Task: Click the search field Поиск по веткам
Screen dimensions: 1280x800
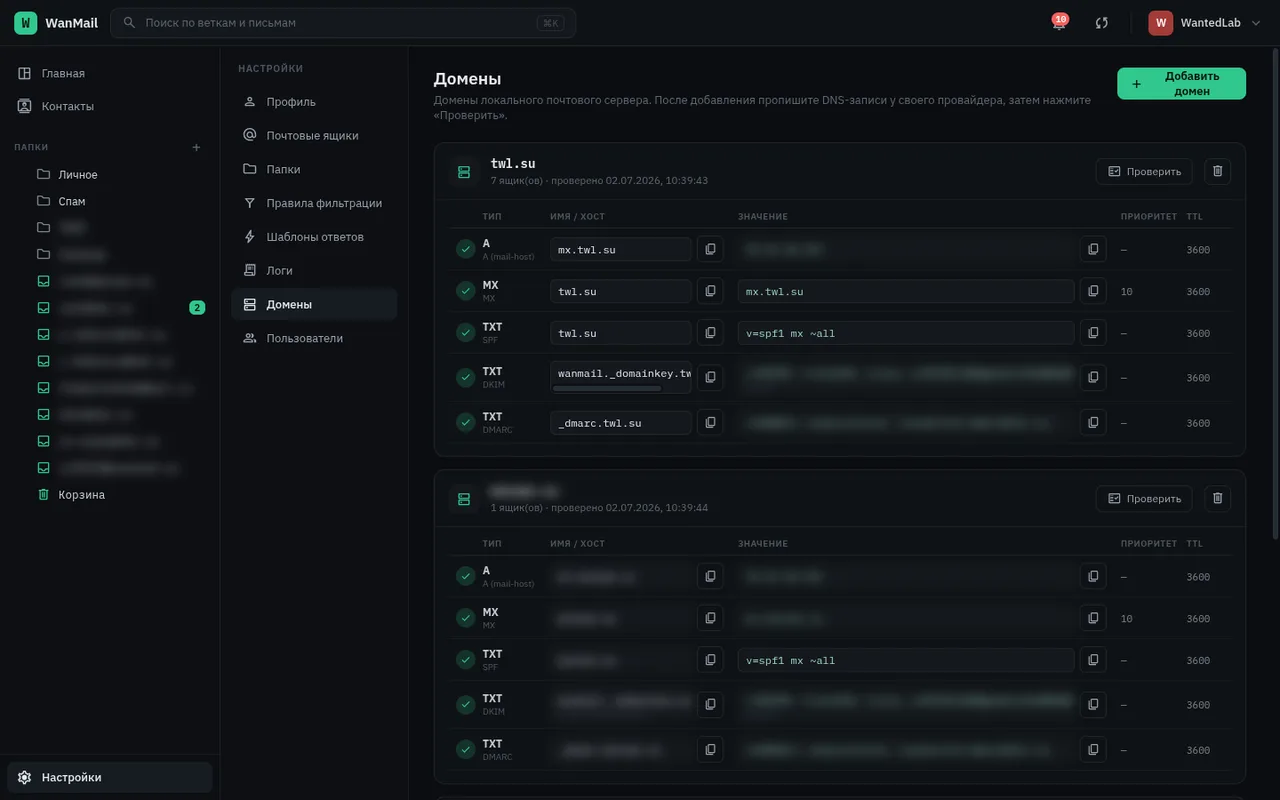Action: point(343,22)
